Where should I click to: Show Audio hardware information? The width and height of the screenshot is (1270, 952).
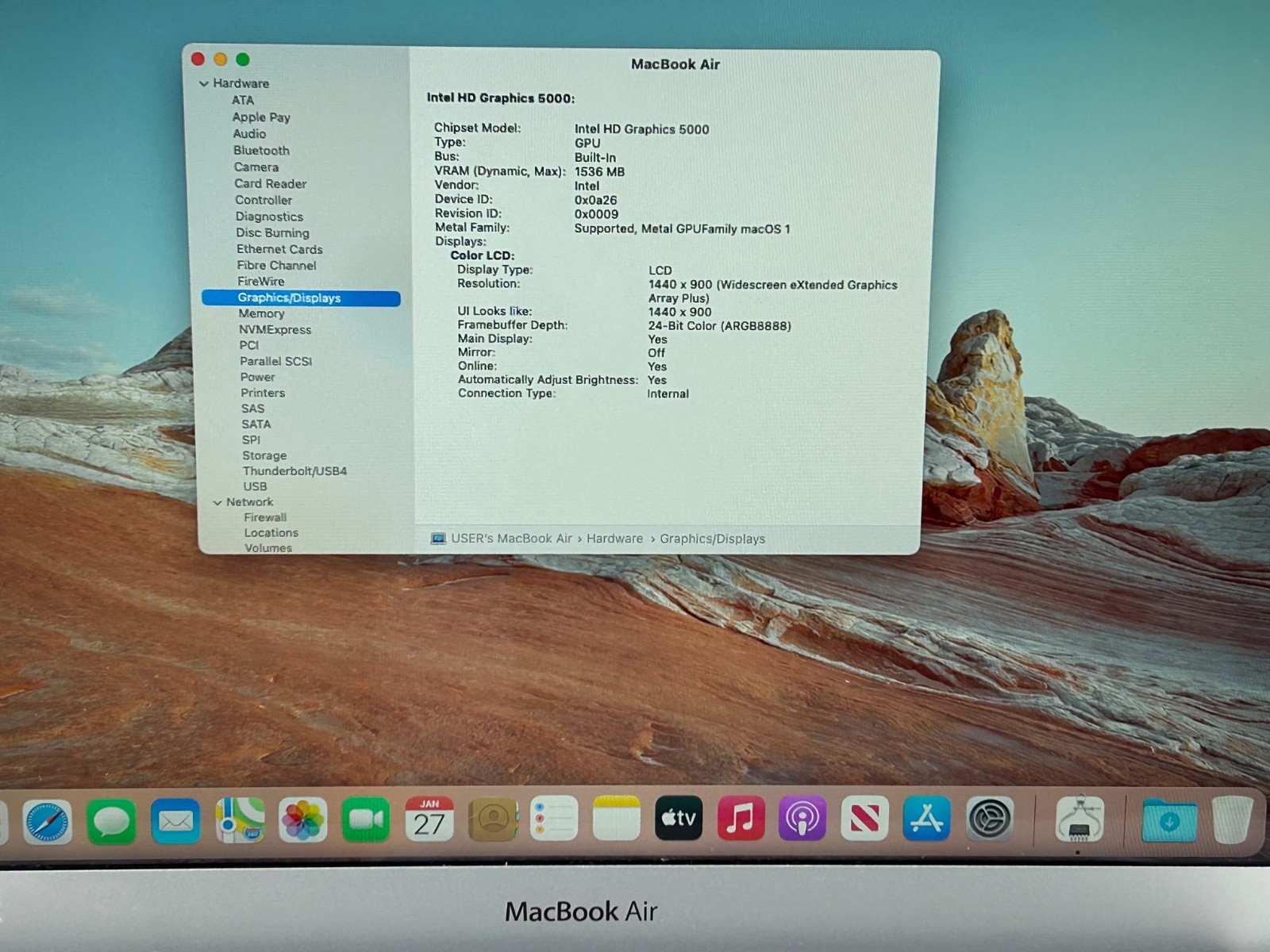pos(249,134)
